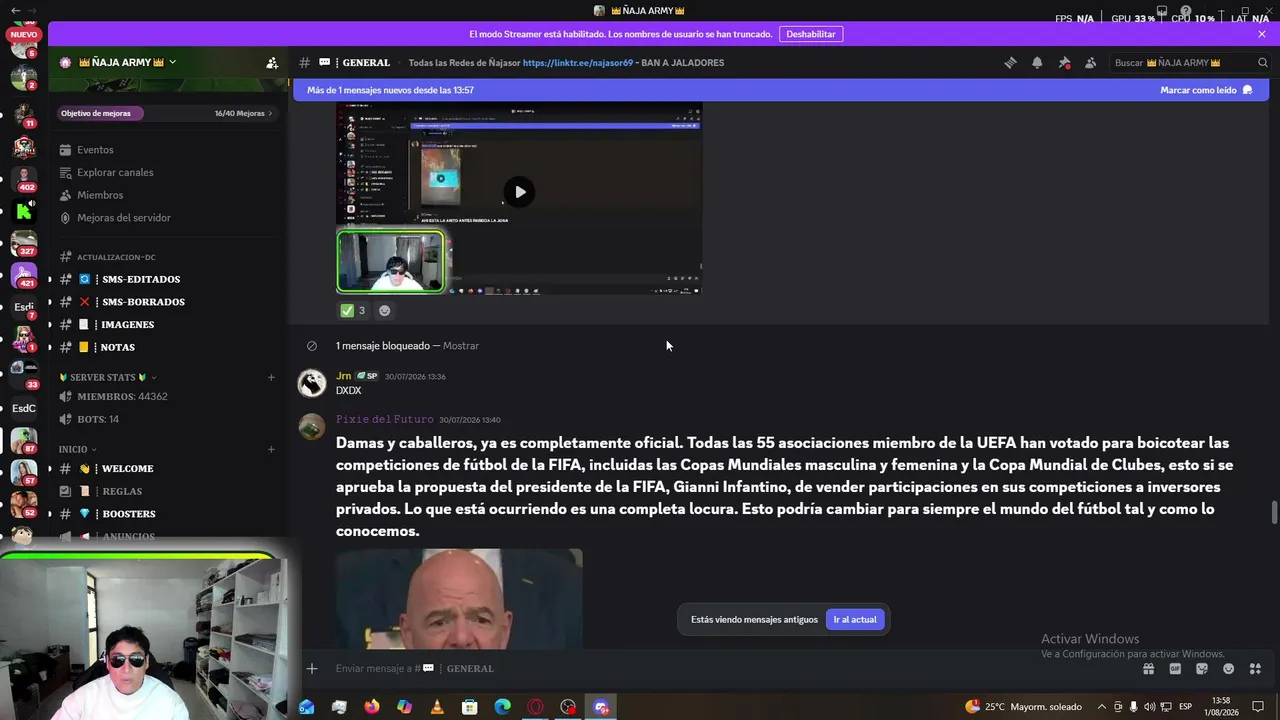Click Marcar como leído
Screen dimensions: 1280x720
(x=1206, y=90)
